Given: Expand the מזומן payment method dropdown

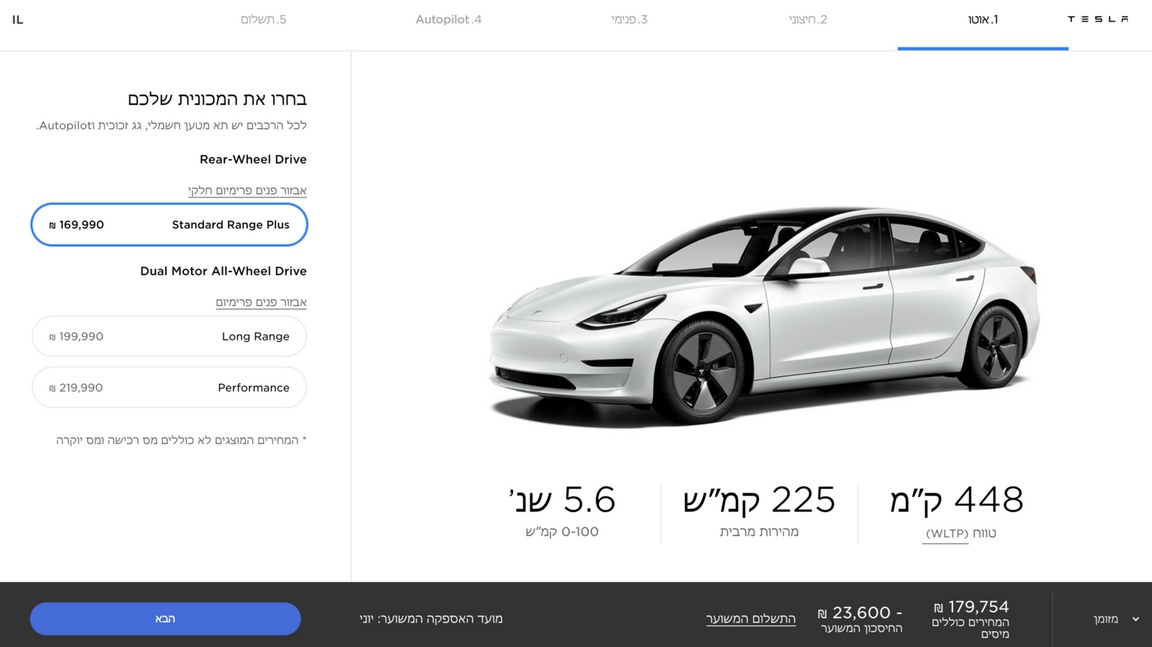Looking at the screenshot, I should pos(1115,619).
